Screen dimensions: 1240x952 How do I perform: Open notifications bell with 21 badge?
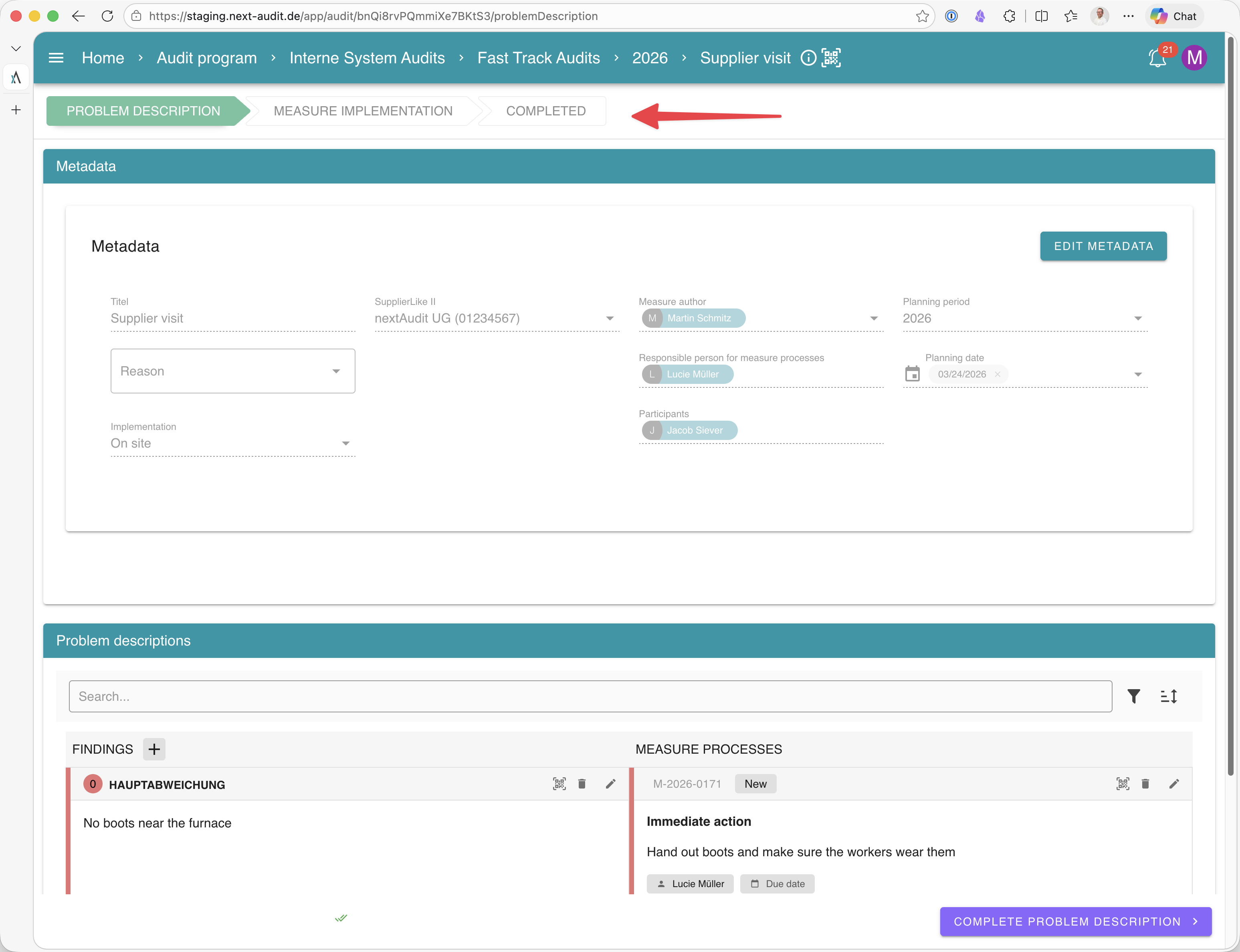pyautogui.click(x=1157, y=58)
